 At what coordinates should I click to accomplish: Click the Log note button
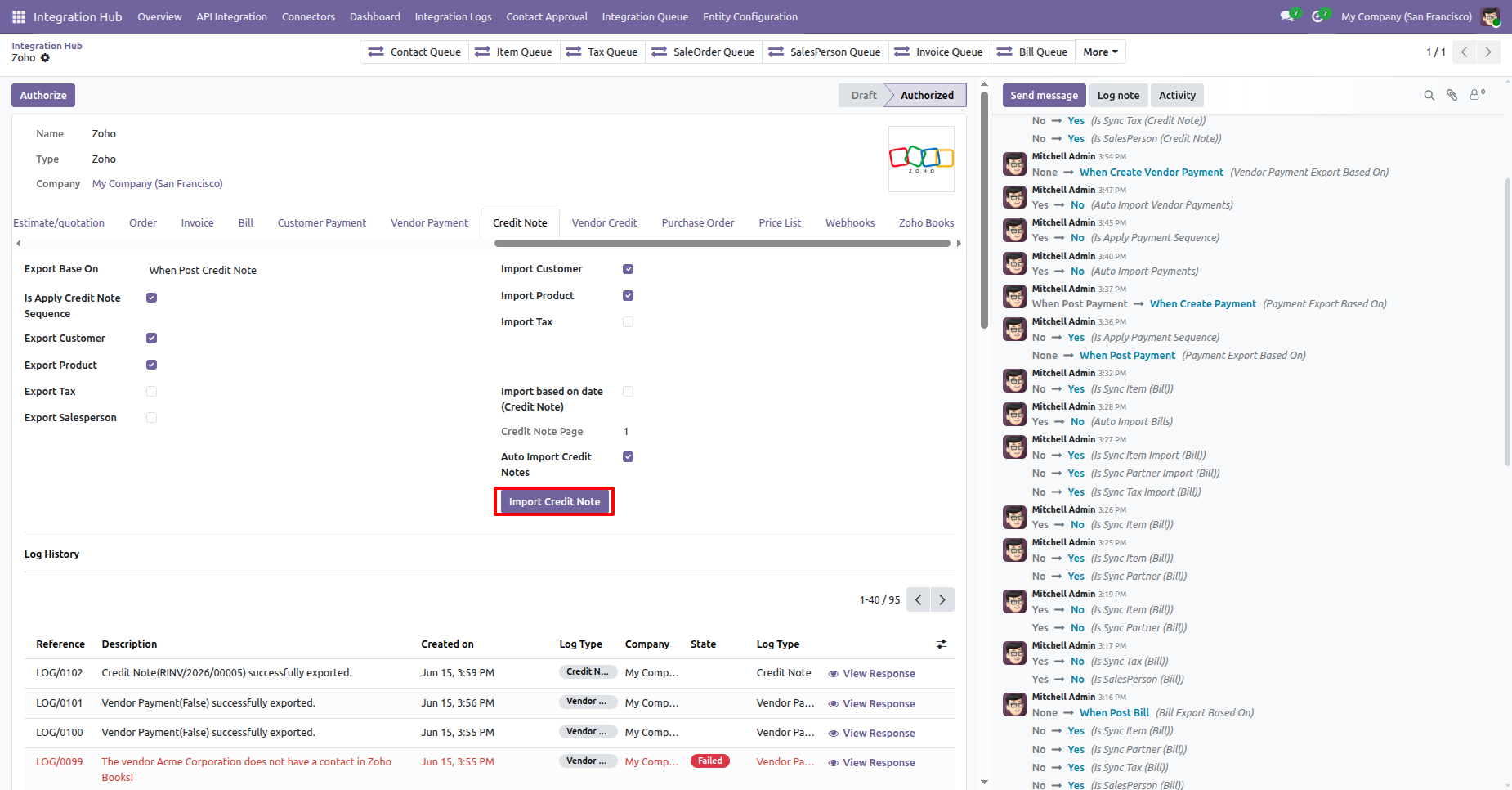(1118, 95)
